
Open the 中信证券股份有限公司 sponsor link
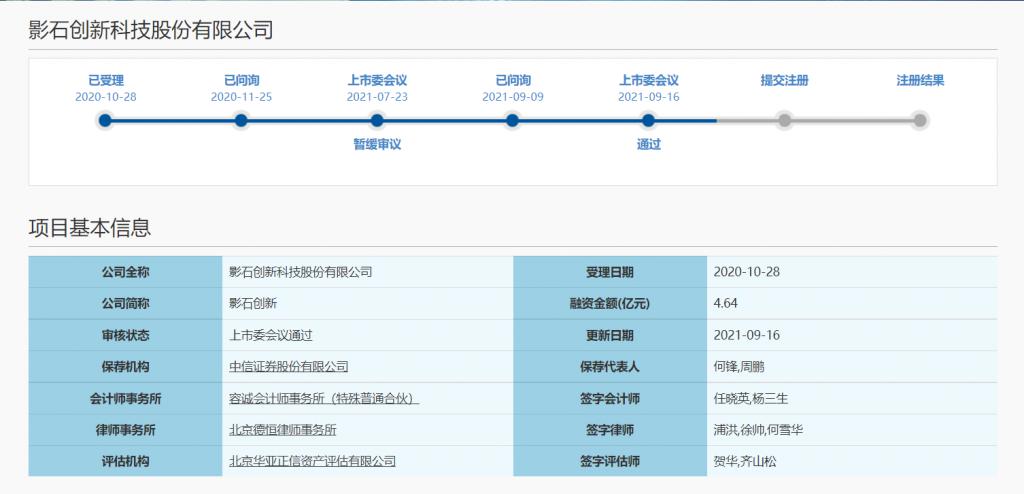coord(289,367)
